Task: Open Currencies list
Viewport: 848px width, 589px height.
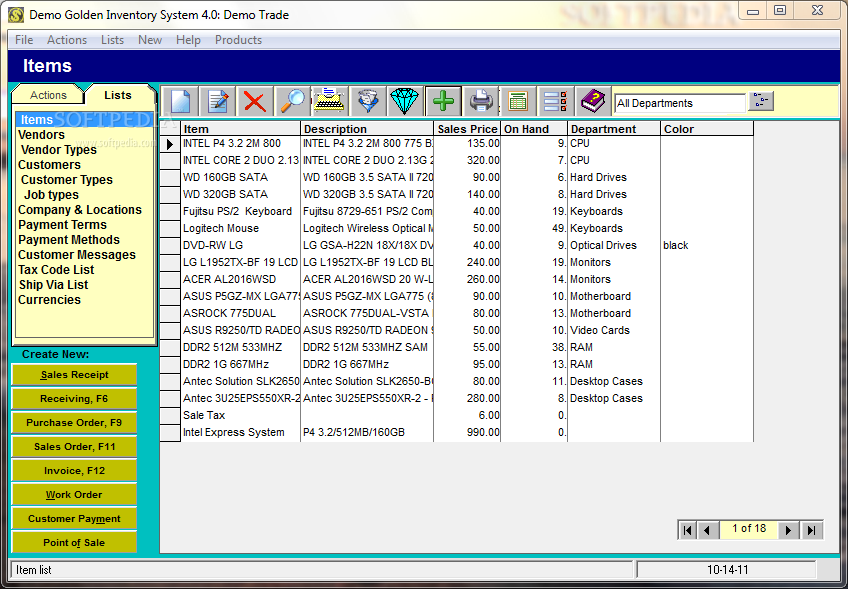Action: pyautogui.click(x=49, y=300)
